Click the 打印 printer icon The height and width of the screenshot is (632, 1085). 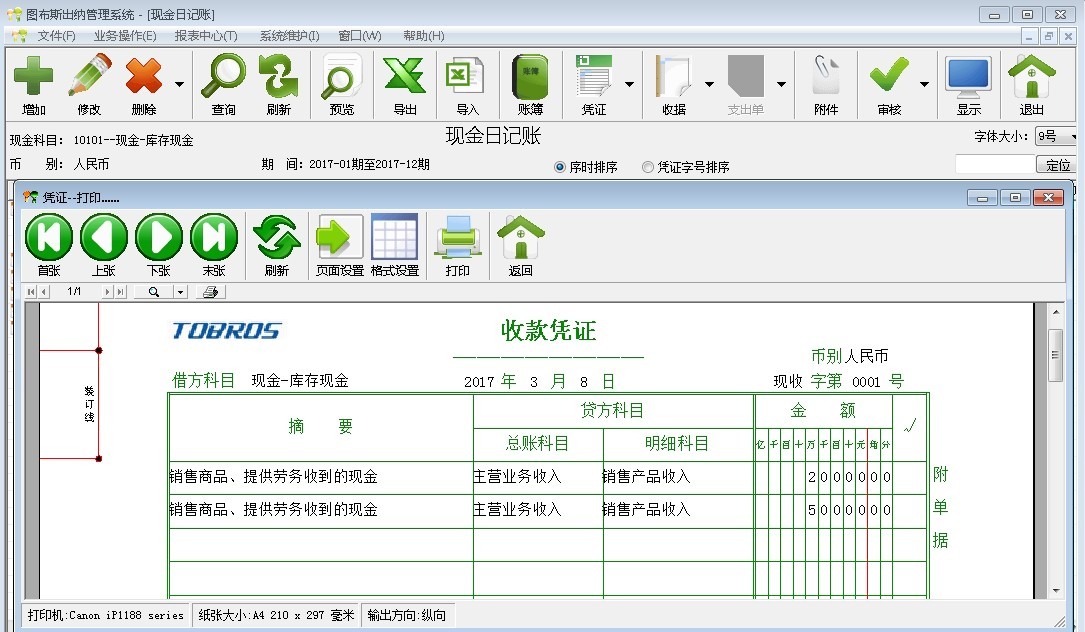coord(457,237)
